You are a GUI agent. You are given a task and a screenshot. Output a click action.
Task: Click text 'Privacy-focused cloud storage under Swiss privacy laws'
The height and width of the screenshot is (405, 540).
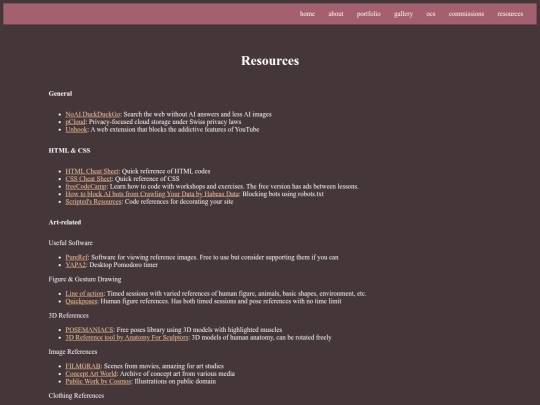point(165,122)
